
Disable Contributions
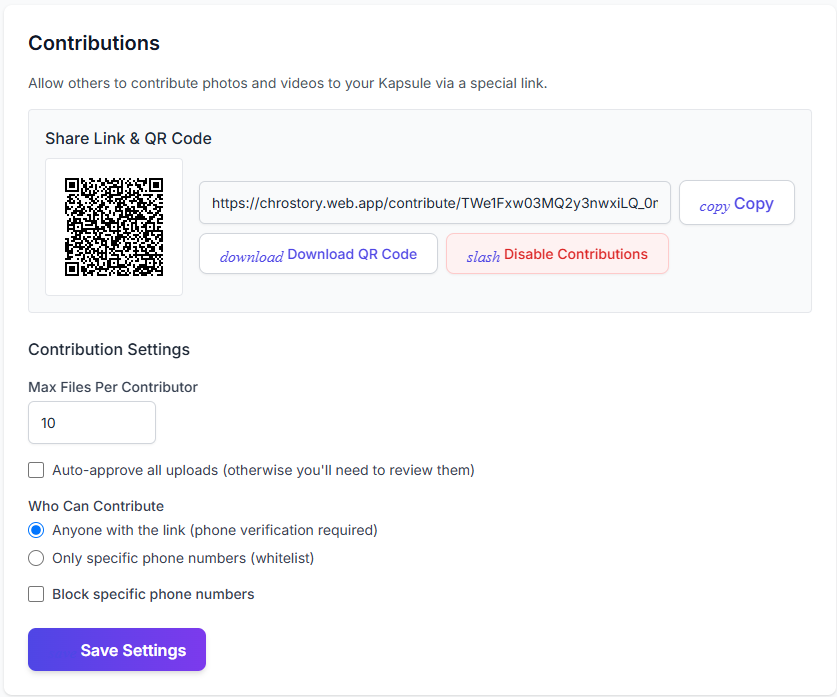tap(557, 254)
